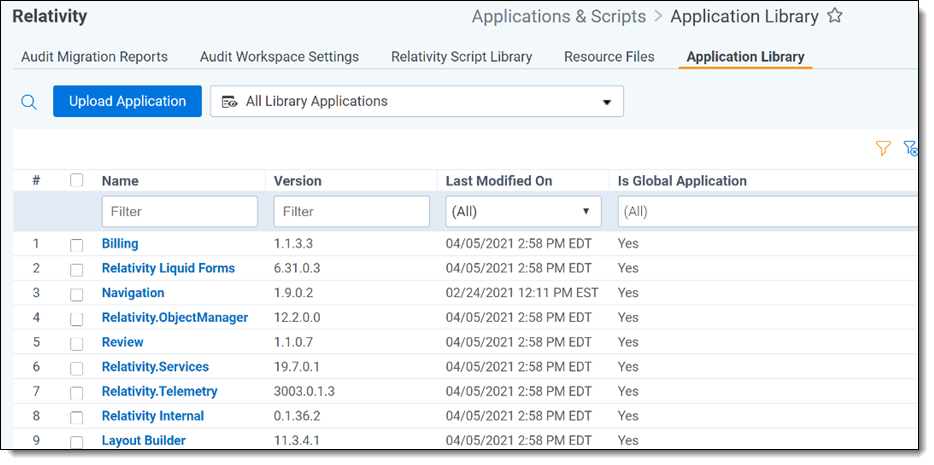This screenshot has height=465, width=934.
Task: Click the clear-filters funnel icon
Action: (x=910, y=148)
